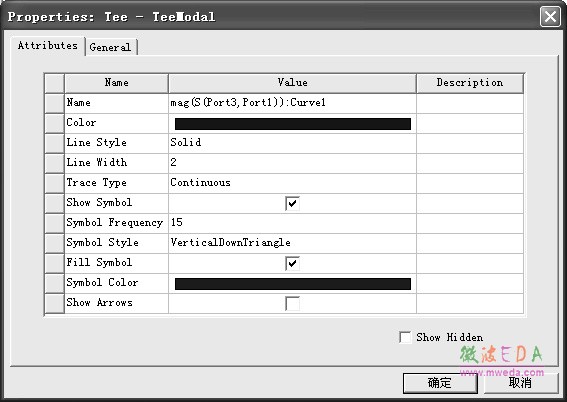Click the Name value mag(S(Port3,Port1)) cell
Image resolution: width=567 pixels, height=402 pixels.
[x=292, y=103]
